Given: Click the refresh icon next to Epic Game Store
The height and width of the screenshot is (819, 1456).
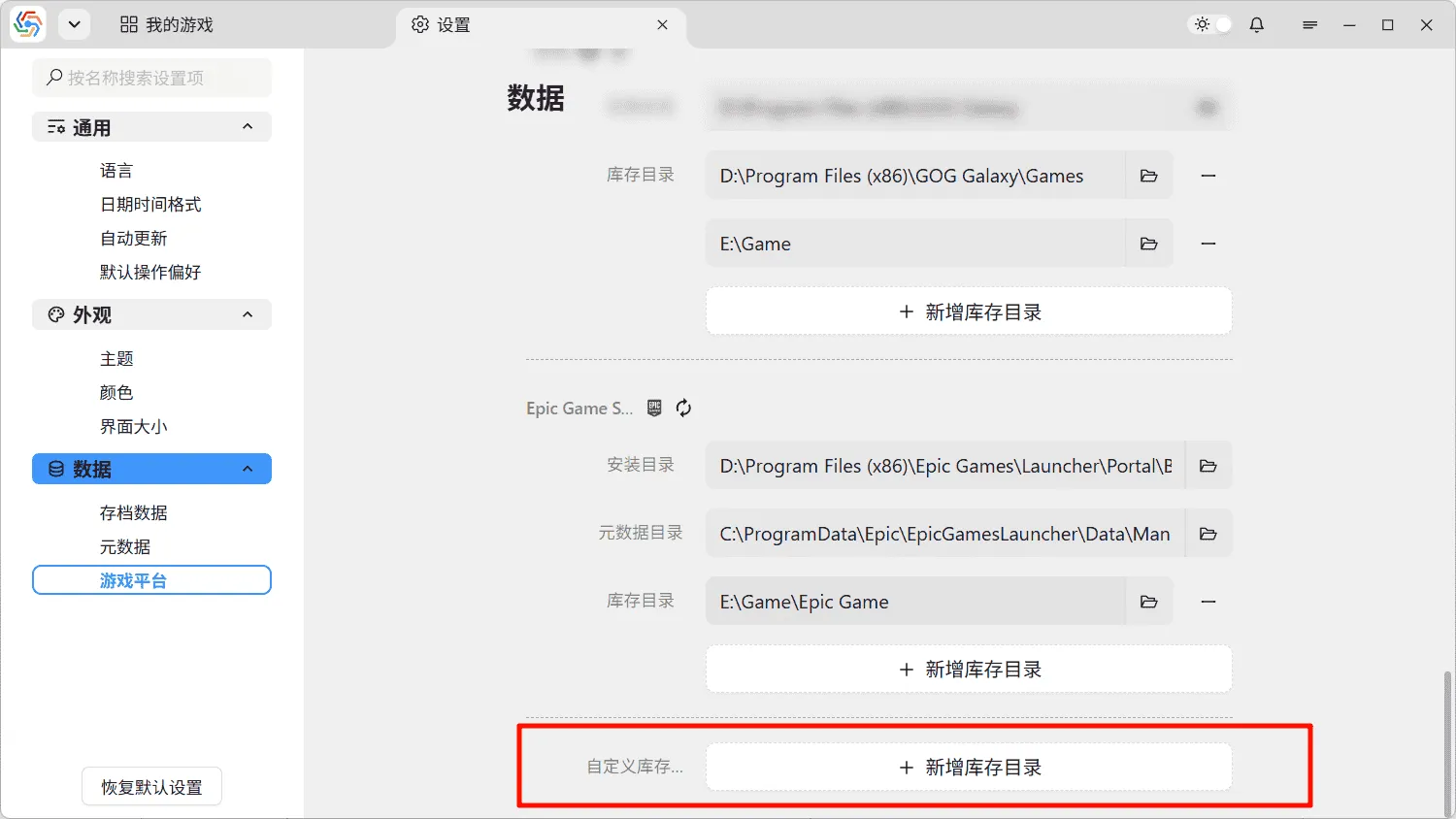Looking at the screenshot, I should click(683, 409).
